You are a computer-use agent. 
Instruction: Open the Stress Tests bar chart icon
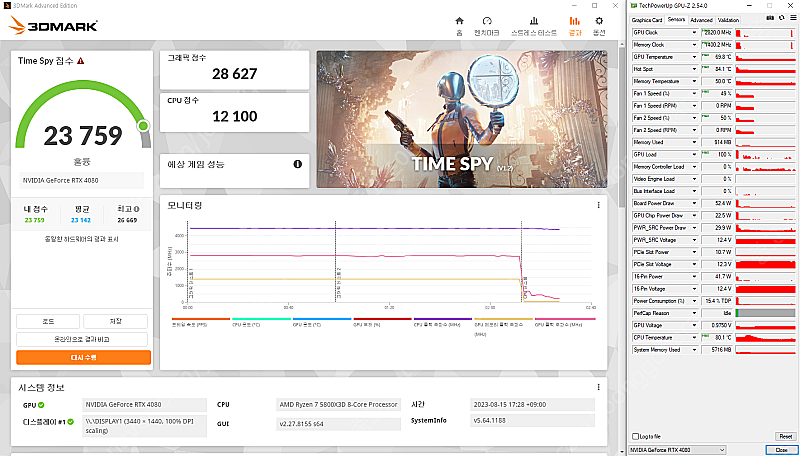[x=534, y=21]
